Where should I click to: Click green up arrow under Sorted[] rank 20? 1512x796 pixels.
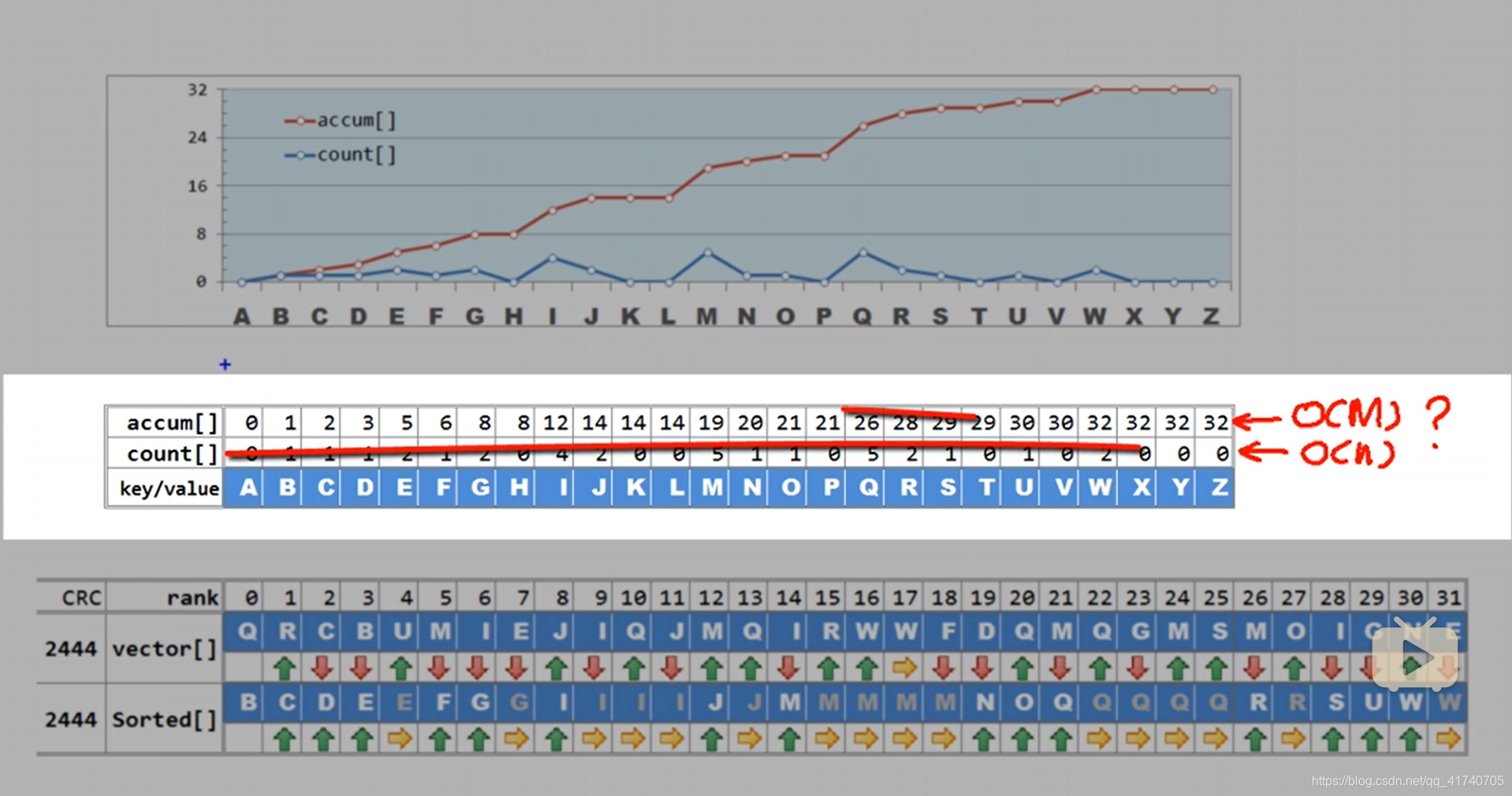1021,739
